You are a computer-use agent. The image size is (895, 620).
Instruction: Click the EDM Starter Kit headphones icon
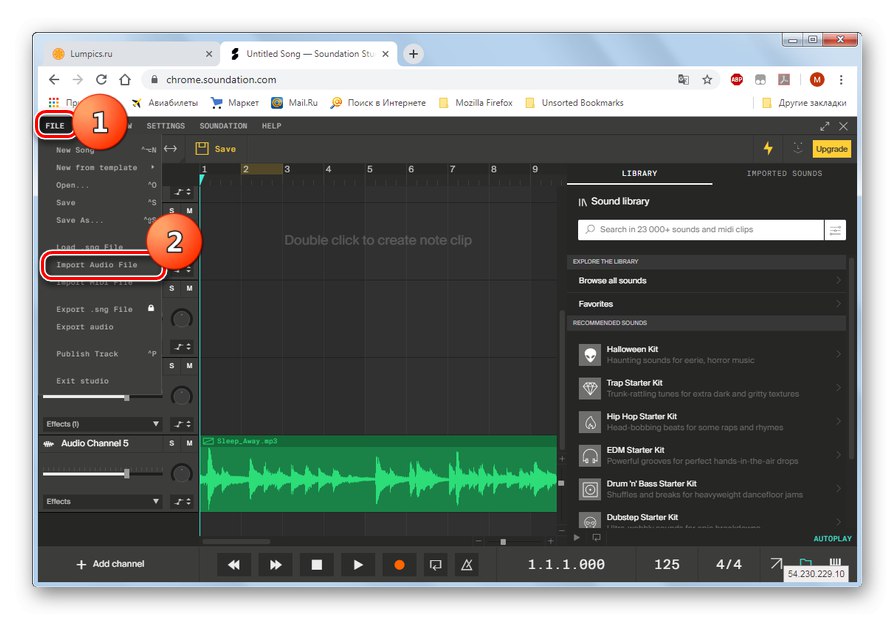tap(590, 456)
